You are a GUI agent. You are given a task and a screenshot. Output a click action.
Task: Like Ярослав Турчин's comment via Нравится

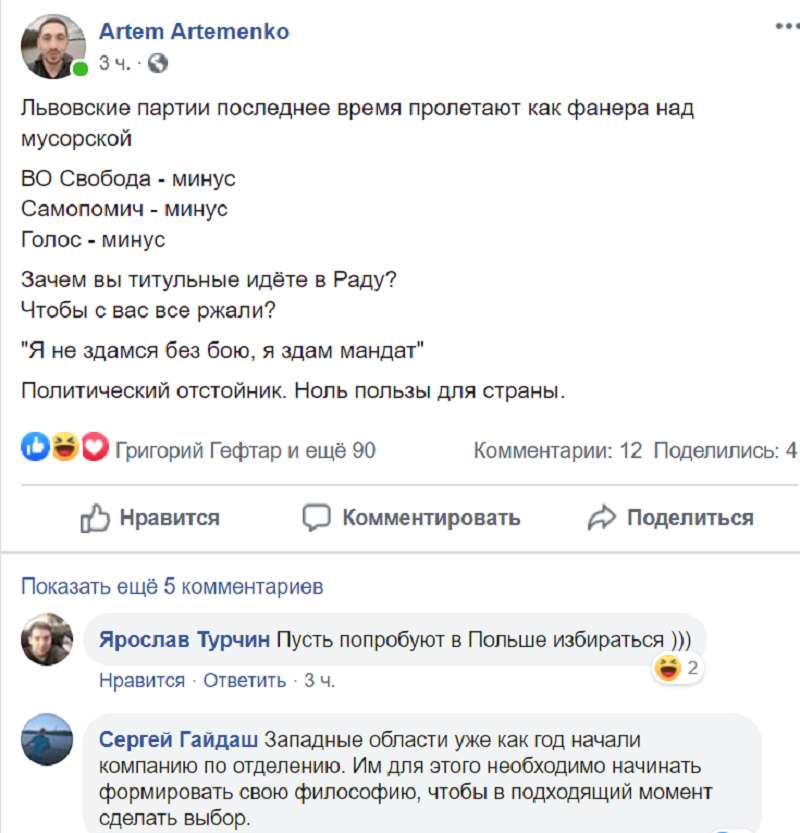142,681
